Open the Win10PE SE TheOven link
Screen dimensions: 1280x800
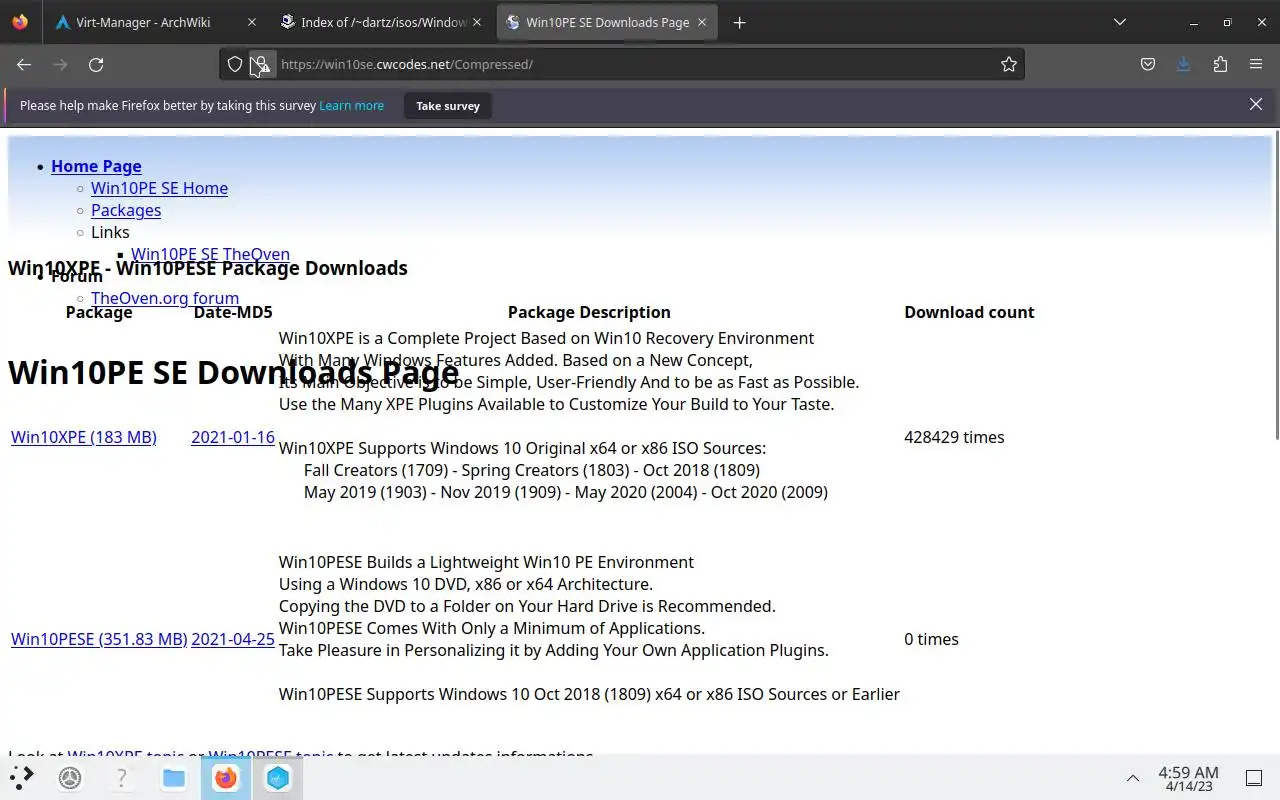[x=210, y=254]
